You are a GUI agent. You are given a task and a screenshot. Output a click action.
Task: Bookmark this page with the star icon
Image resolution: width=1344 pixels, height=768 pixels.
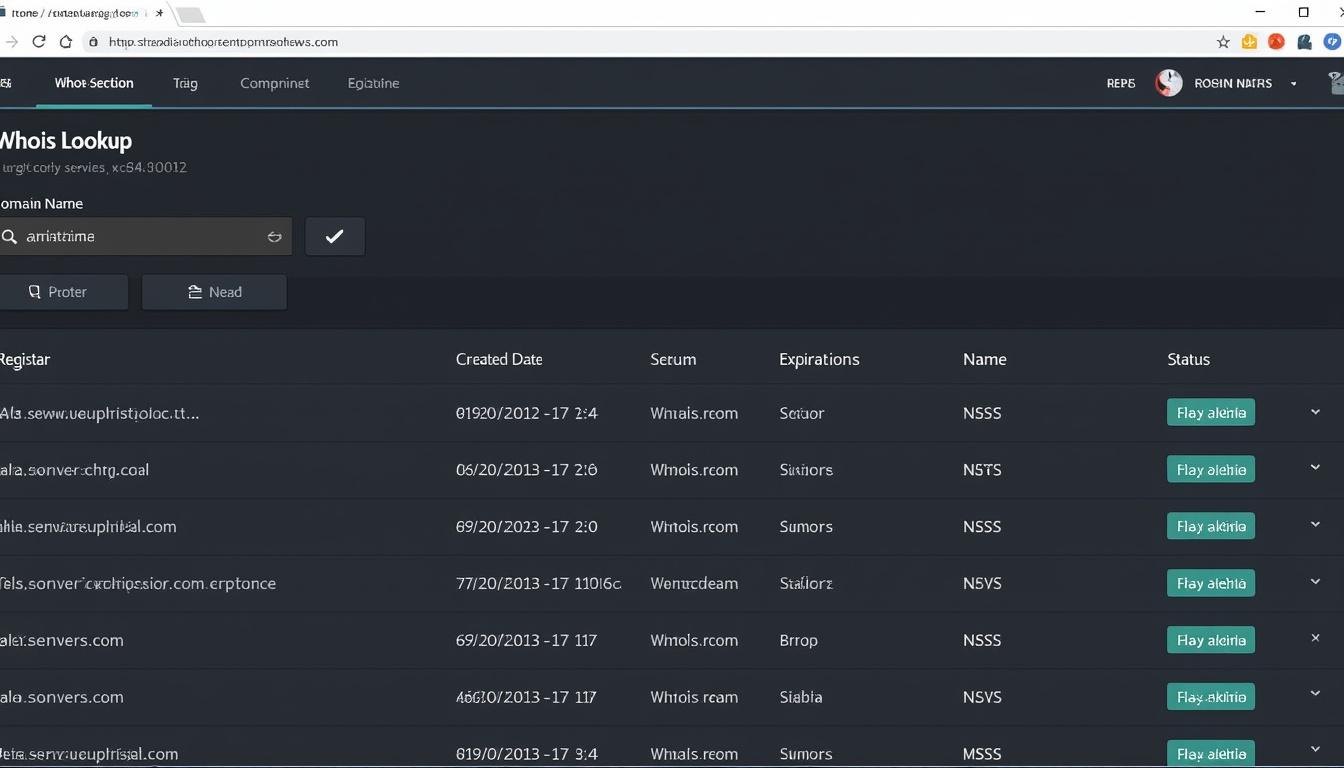coord(1223,42)
